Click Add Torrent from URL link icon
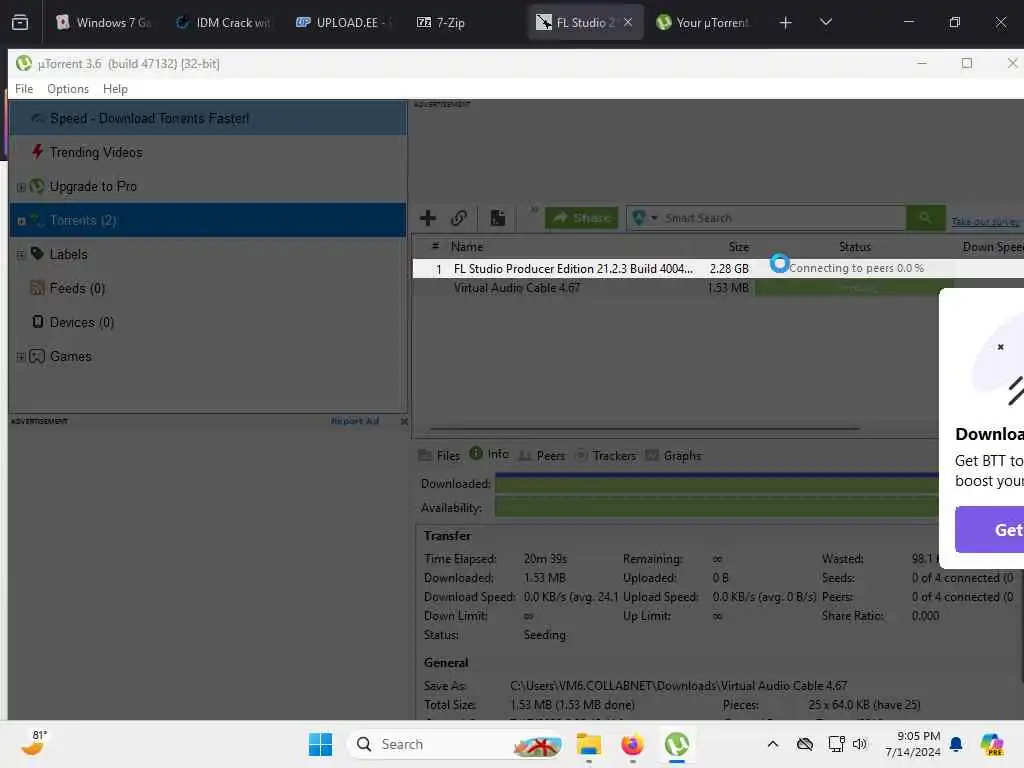The image size is (1024, 768). point(459,218)
